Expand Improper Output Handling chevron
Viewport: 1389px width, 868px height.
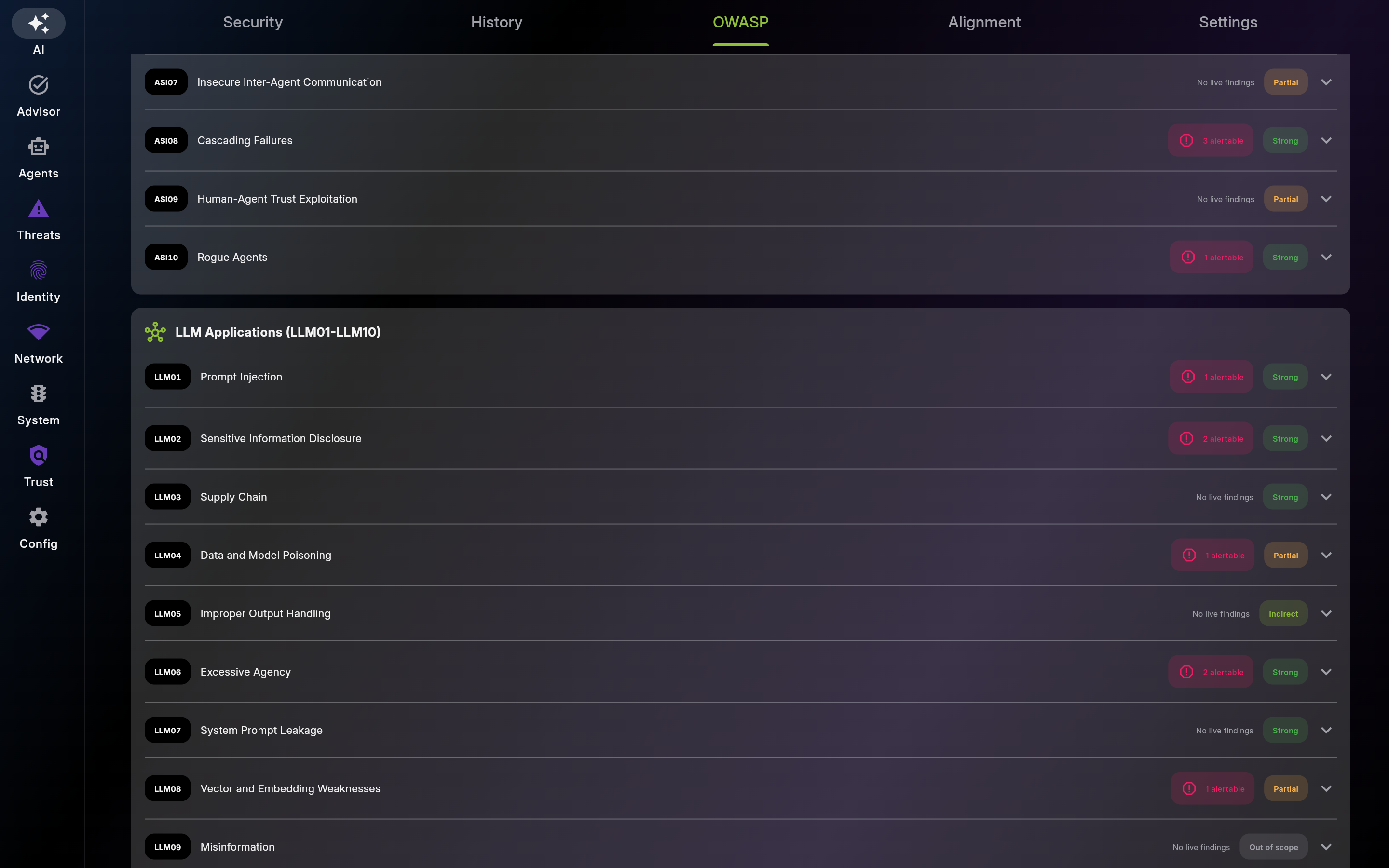(x=1326, y=614)
